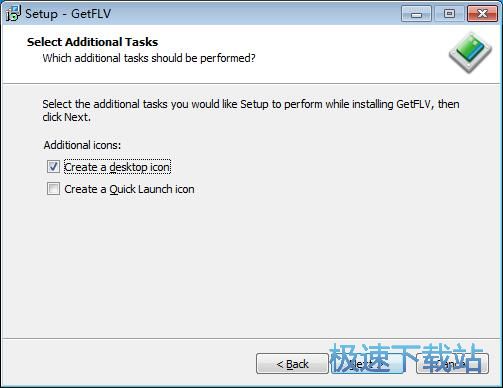Click the 'Create a desktop icon' label text
Screen dimensions: 503x388
(x=117, y=167)
